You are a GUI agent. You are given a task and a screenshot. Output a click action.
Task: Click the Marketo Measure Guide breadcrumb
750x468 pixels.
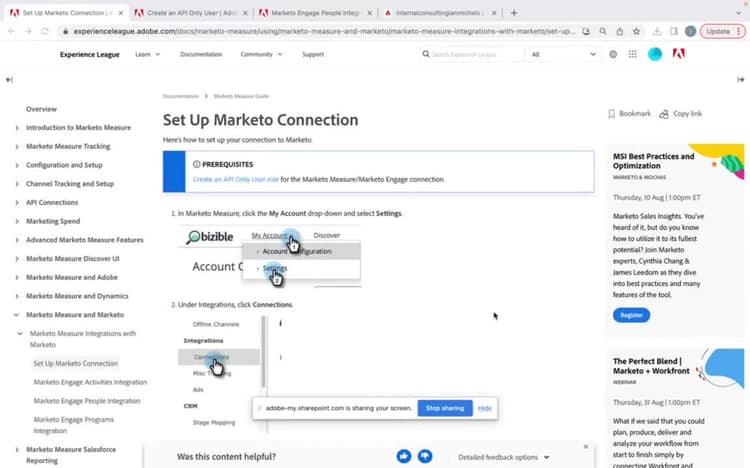[241, 96]
